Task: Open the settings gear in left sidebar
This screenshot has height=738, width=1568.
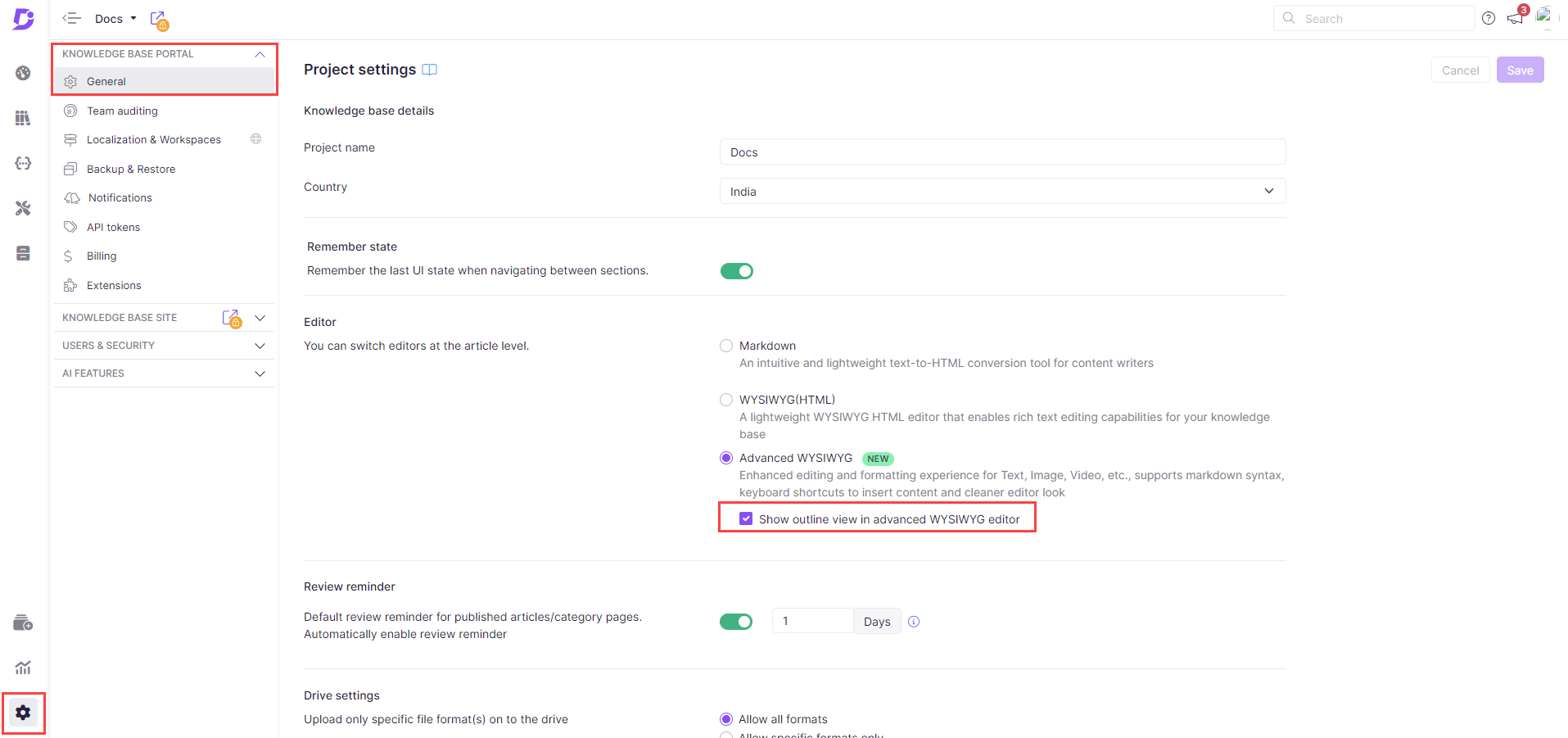Action: (x=23, y=713)
